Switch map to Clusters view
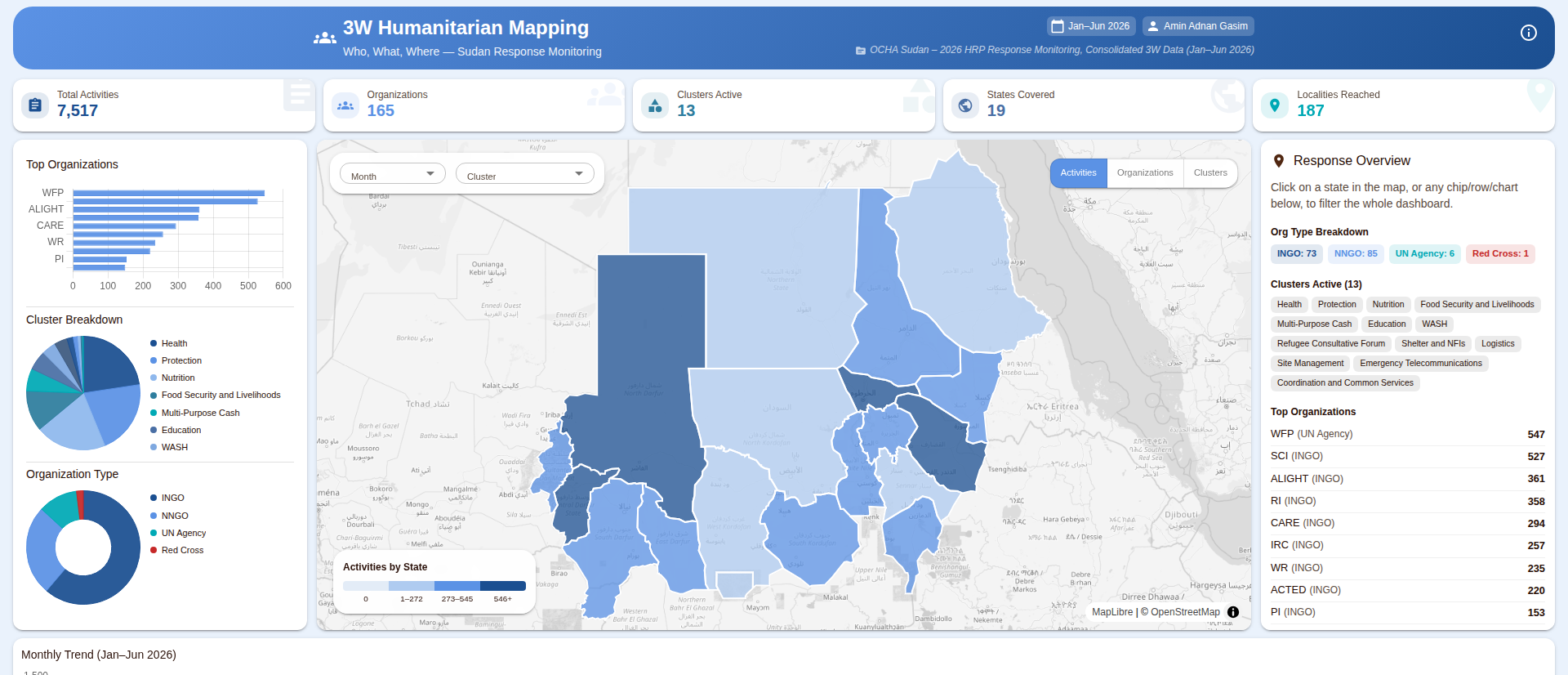Screen dimensions: 1568x675 tap(1210, 173)
